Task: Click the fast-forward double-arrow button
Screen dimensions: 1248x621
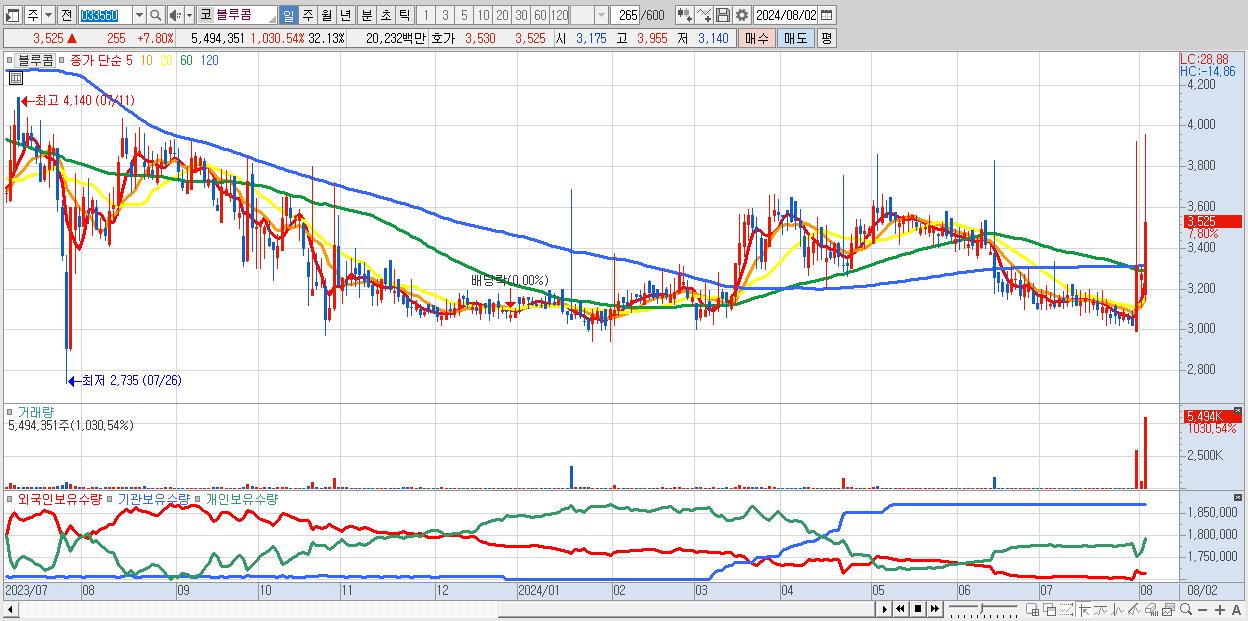Action: (935, 609)
